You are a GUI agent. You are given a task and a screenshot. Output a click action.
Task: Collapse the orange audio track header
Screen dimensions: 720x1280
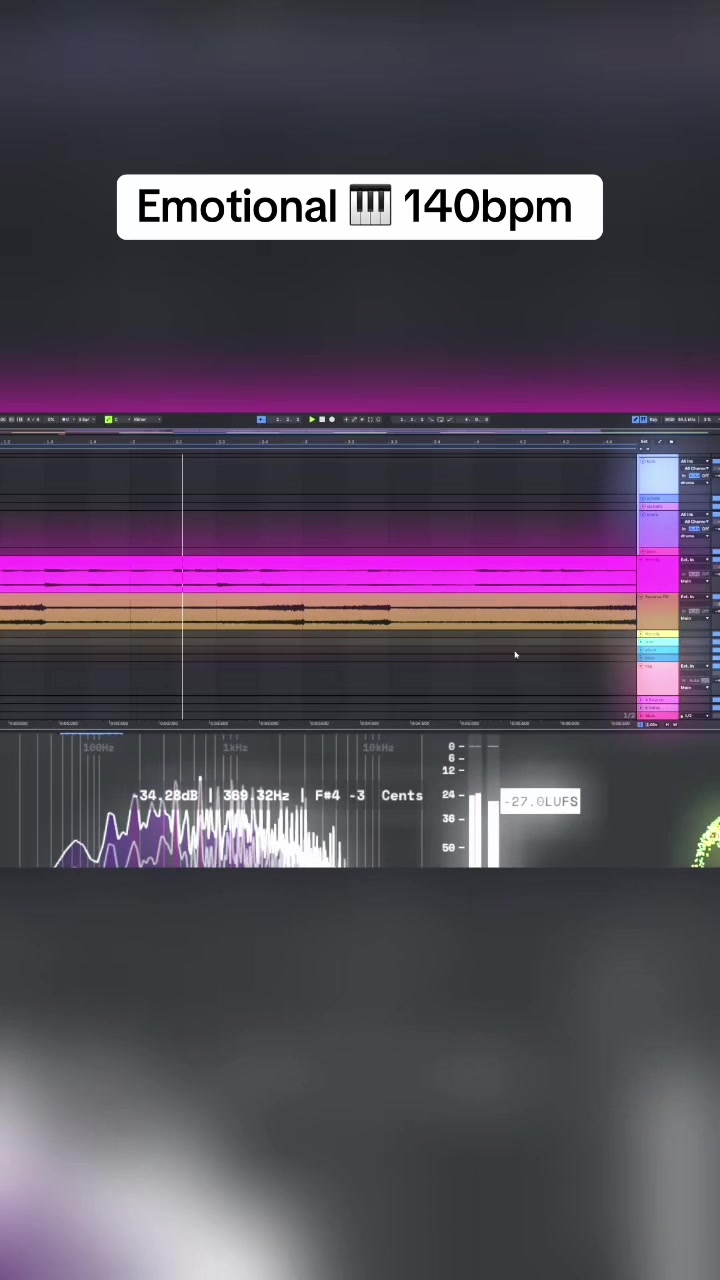coord(641,597)
